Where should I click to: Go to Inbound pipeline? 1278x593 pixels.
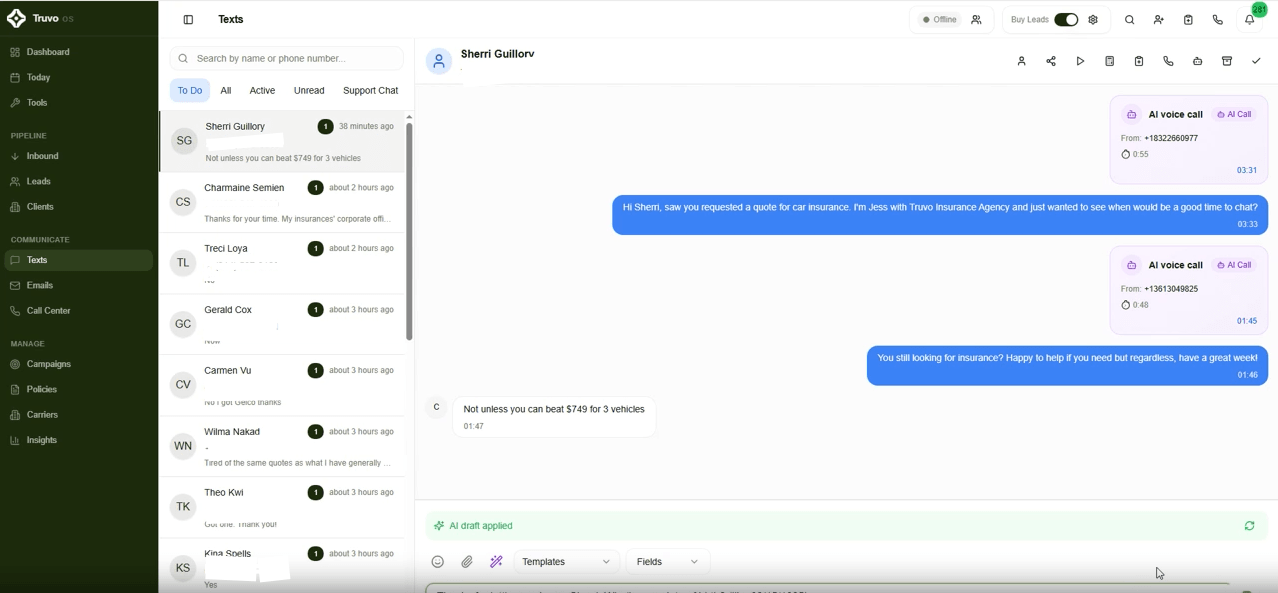[78, 156]
